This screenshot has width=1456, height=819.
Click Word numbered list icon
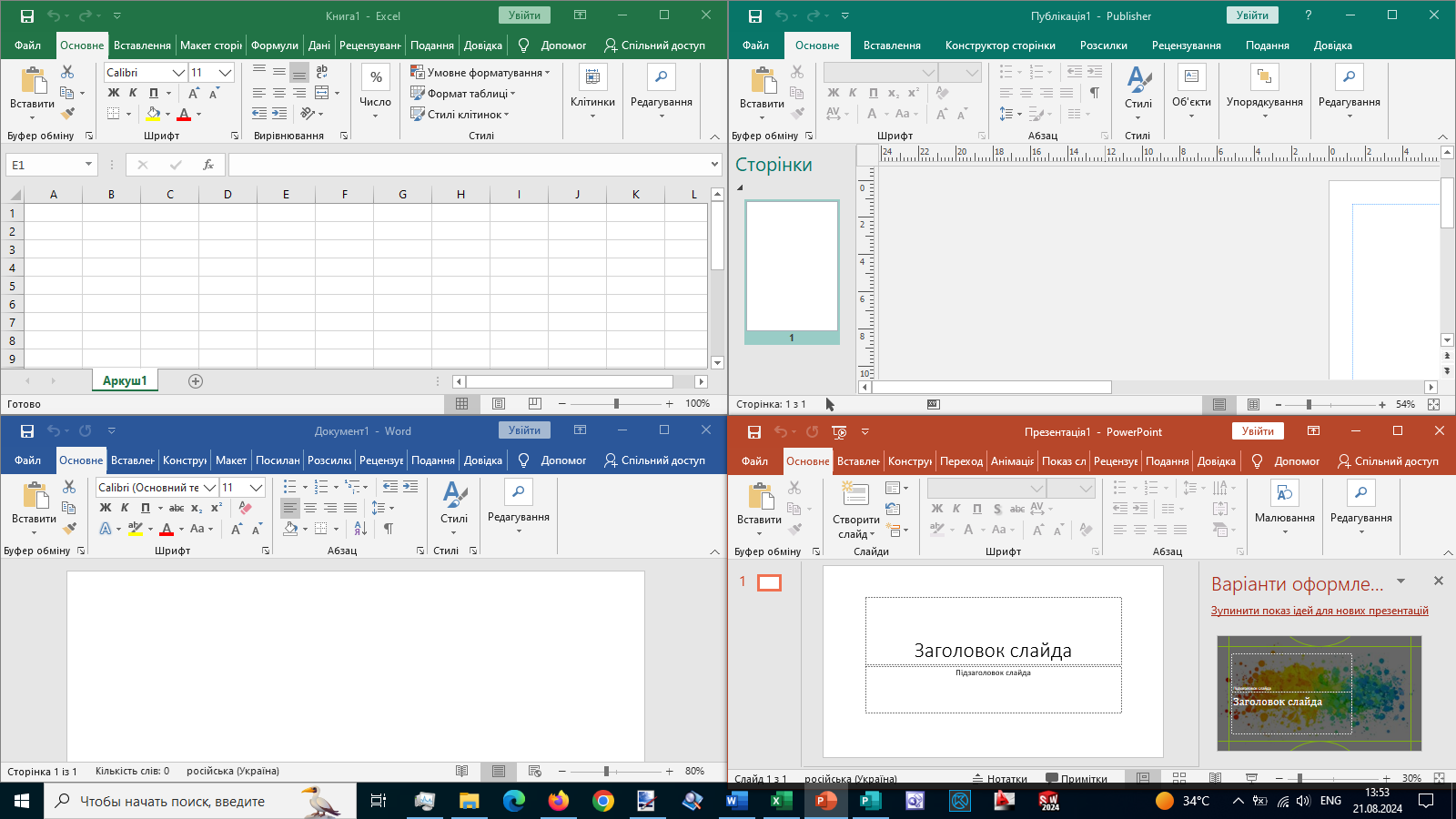pos(320,487)
